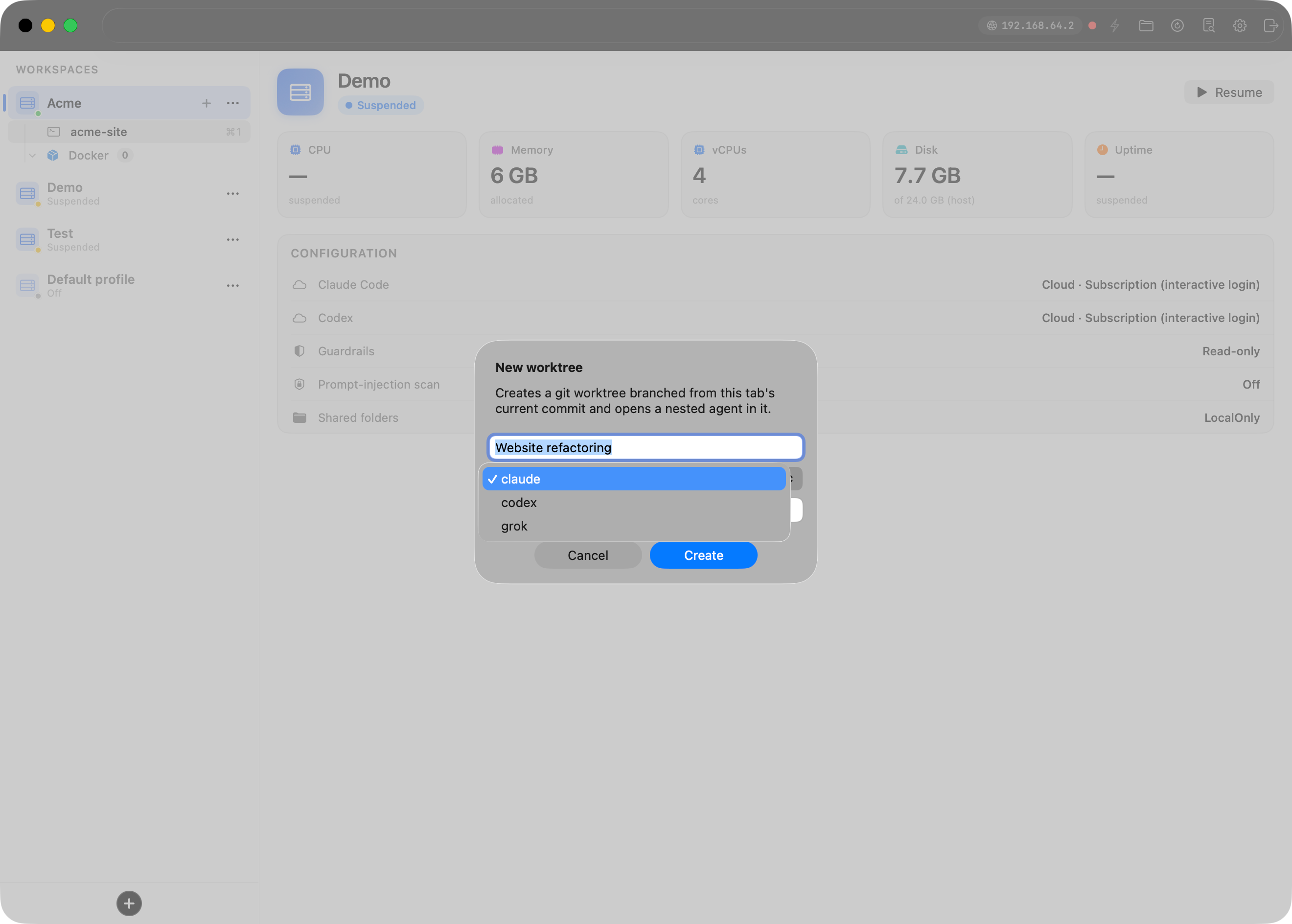Image resolution: width=1292 pixels, height=924 pixels.
Task: Click the Demo server header icon
Action: point(300,92)
